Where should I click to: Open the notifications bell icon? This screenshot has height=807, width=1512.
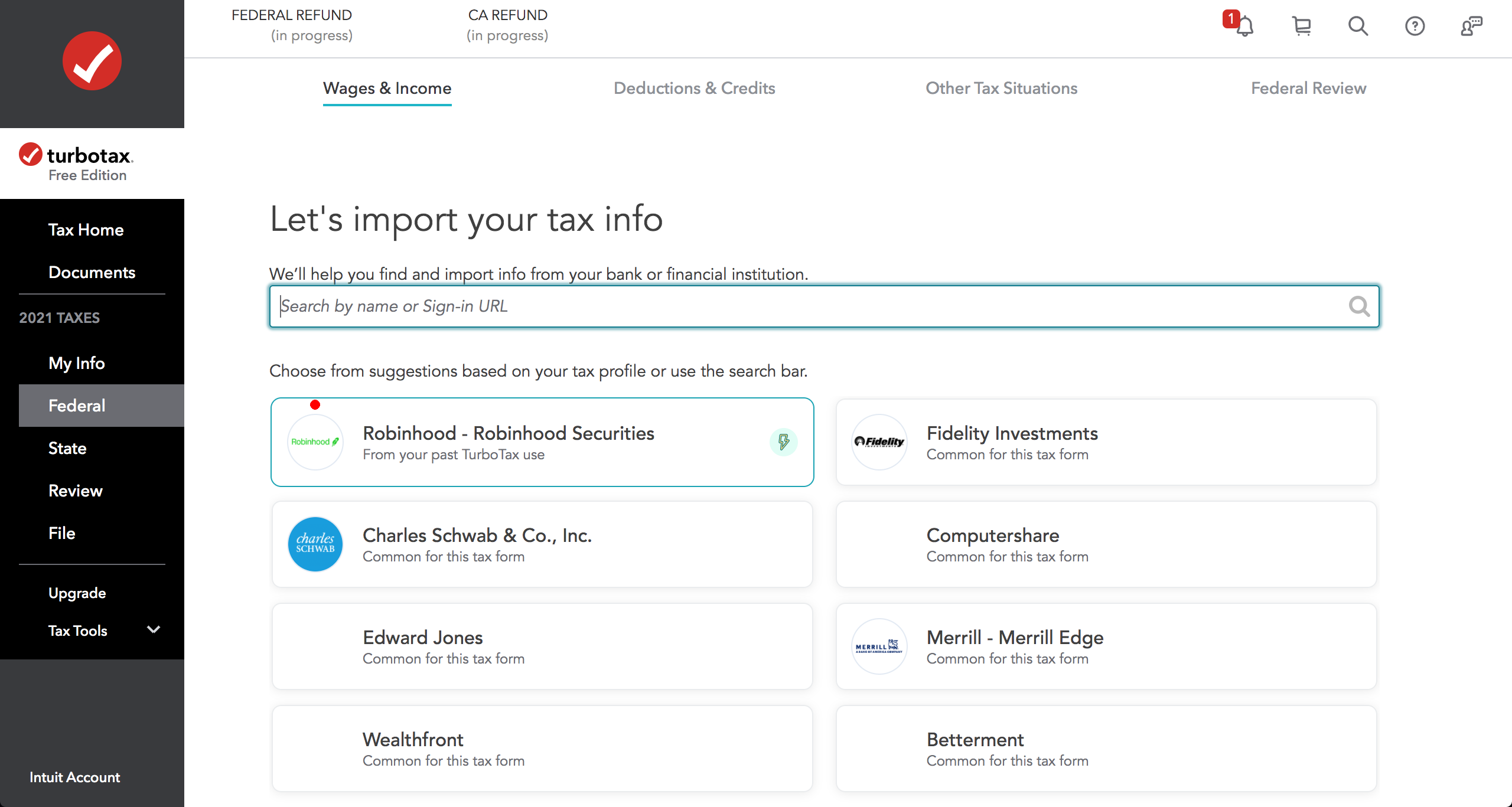[x=1244, y=26]
